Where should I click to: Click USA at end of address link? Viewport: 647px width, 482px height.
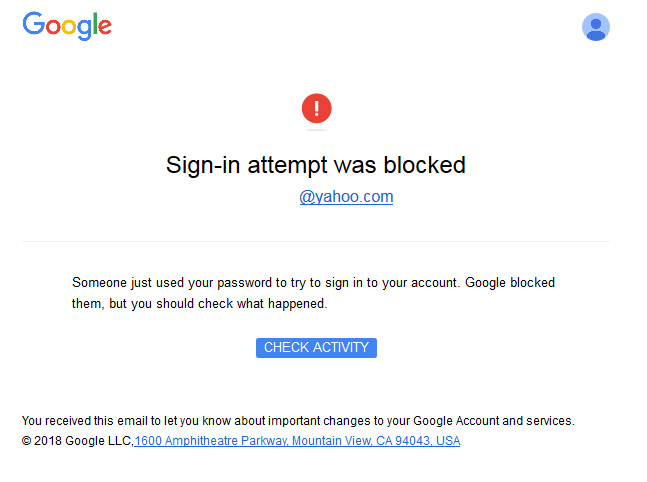point(448,441)
